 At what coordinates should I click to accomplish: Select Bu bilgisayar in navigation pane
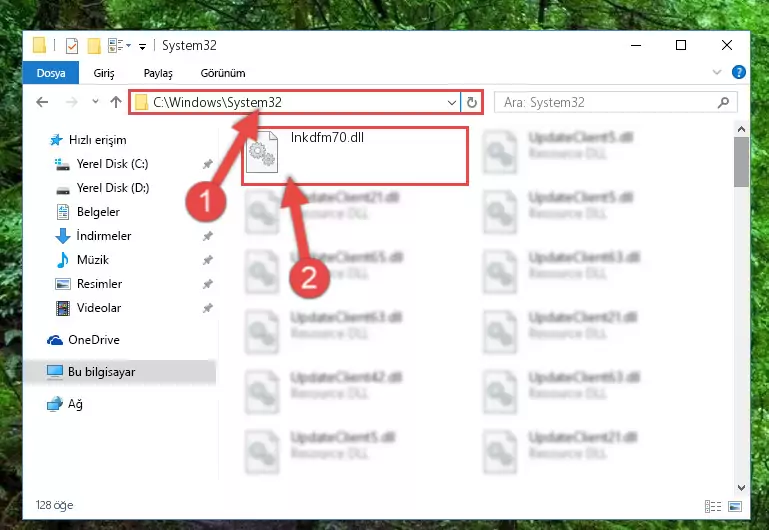coord(102,372)
